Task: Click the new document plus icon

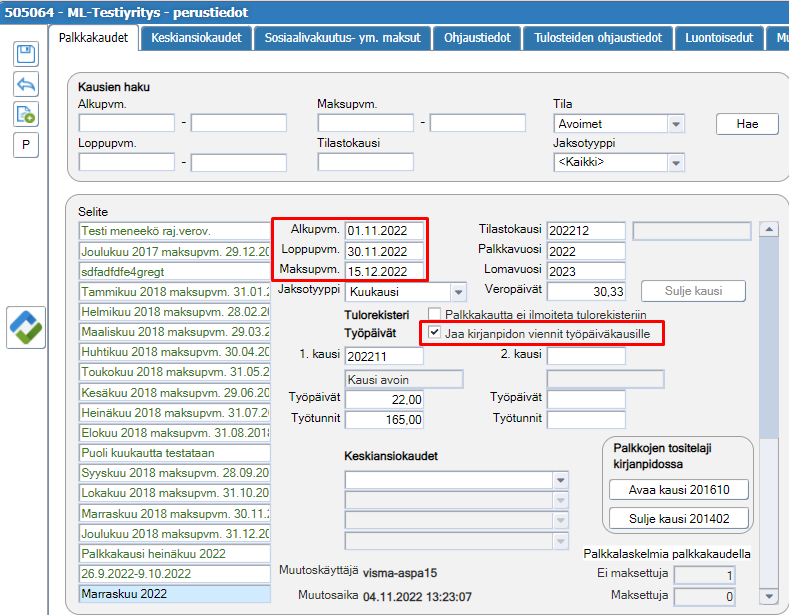Action: pyautogui.click(x=26, y=114)
